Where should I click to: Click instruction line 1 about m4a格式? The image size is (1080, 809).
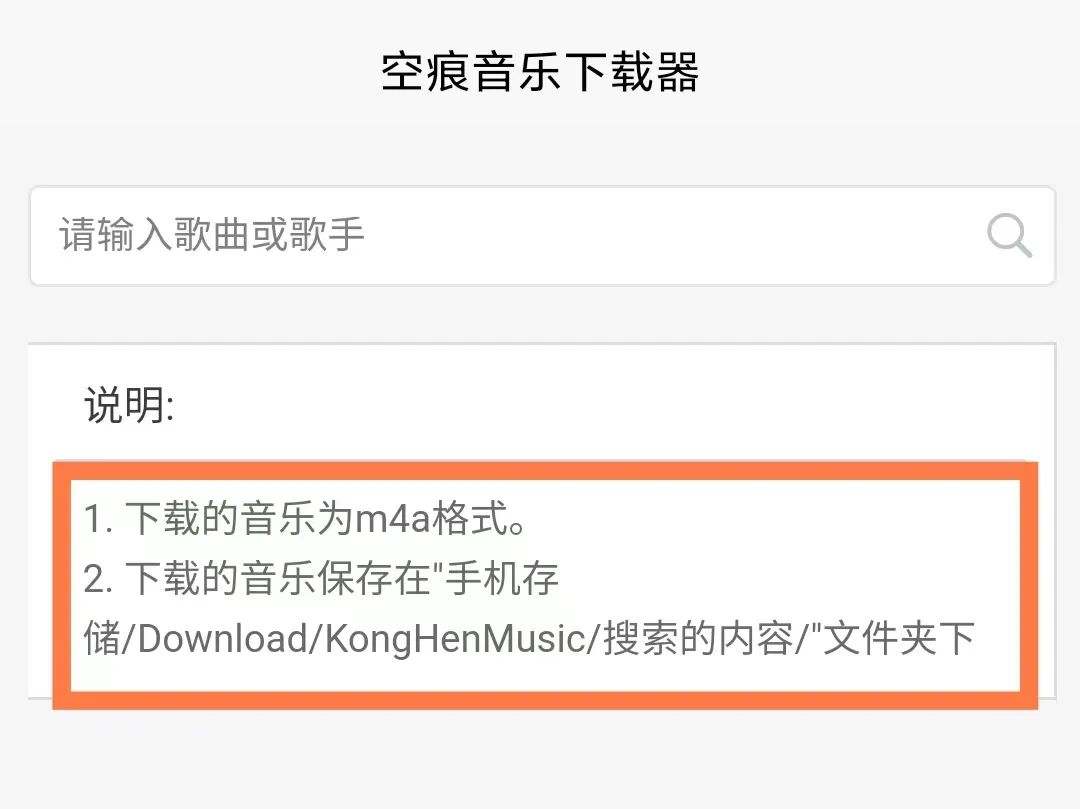305,518
